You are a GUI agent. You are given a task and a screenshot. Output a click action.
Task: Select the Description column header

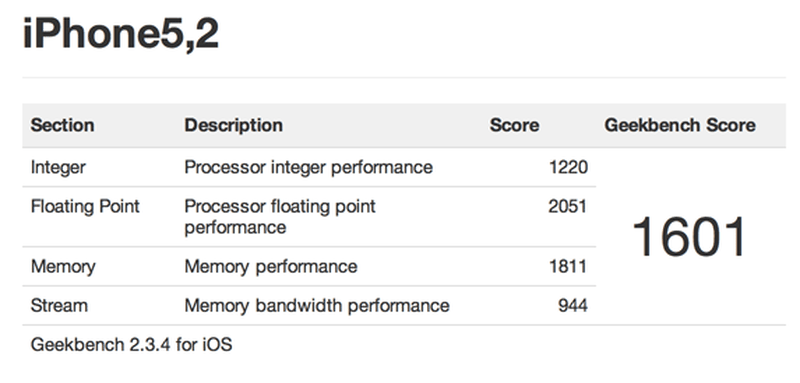pos(234,125)
